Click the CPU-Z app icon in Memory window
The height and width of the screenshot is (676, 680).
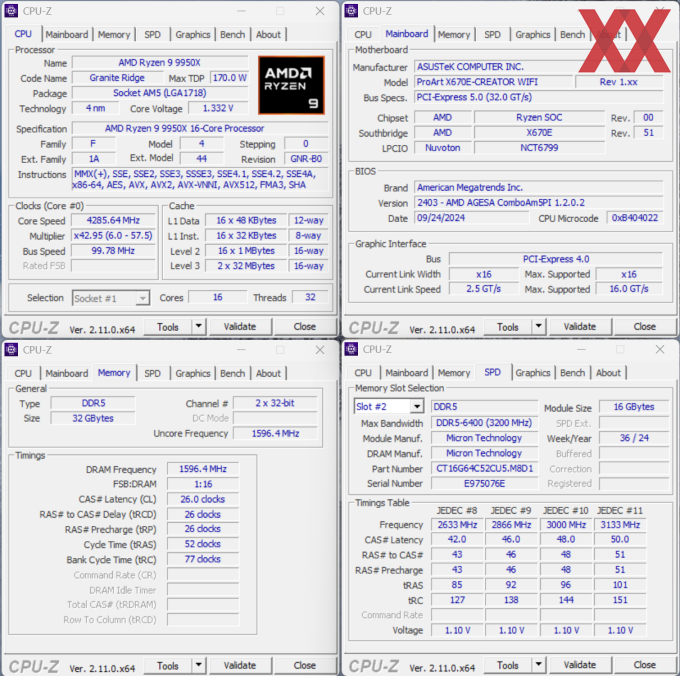(x=11, y=349)
